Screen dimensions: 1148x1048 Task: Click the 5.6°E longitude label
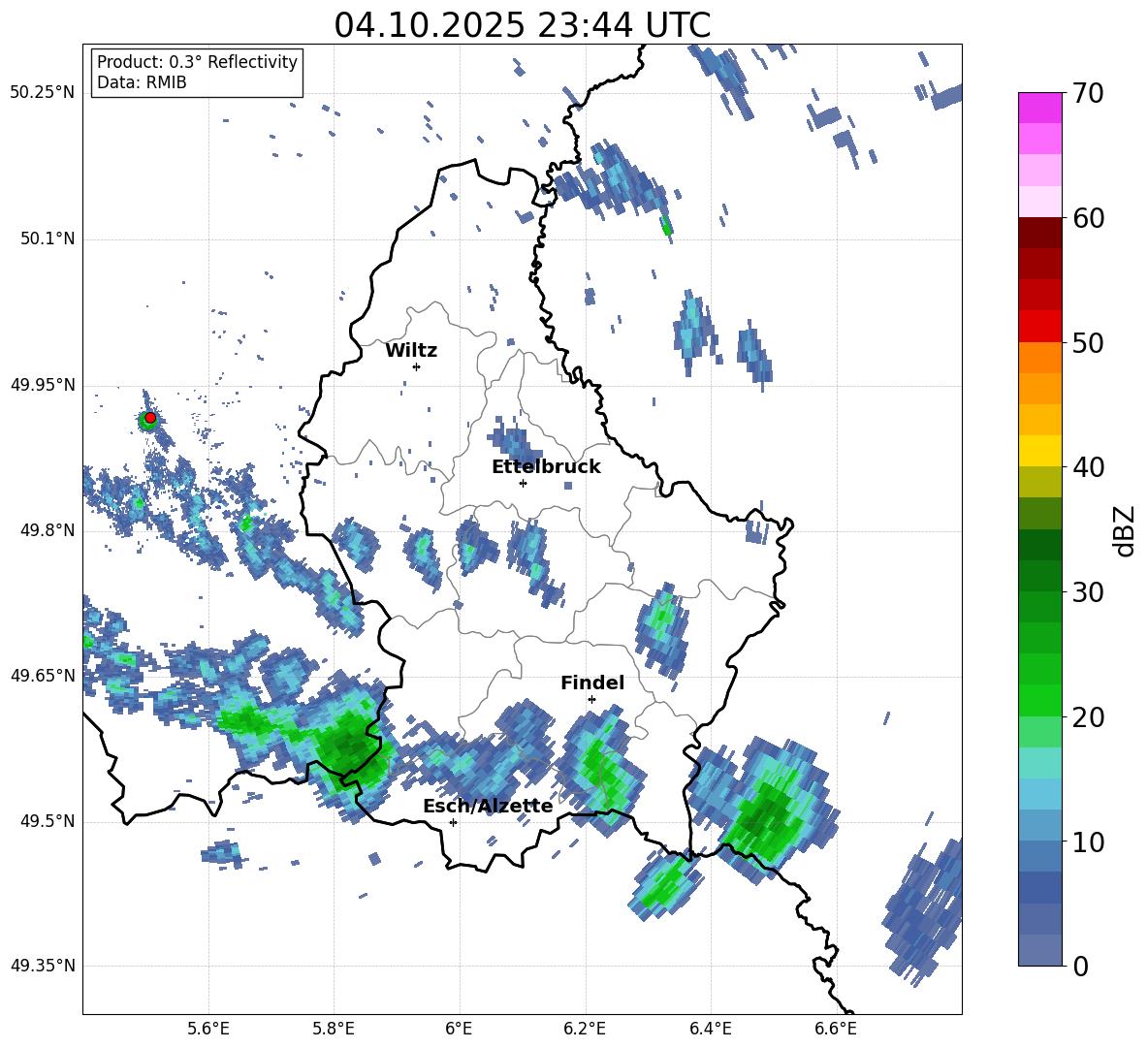[x=208, y=1029]
